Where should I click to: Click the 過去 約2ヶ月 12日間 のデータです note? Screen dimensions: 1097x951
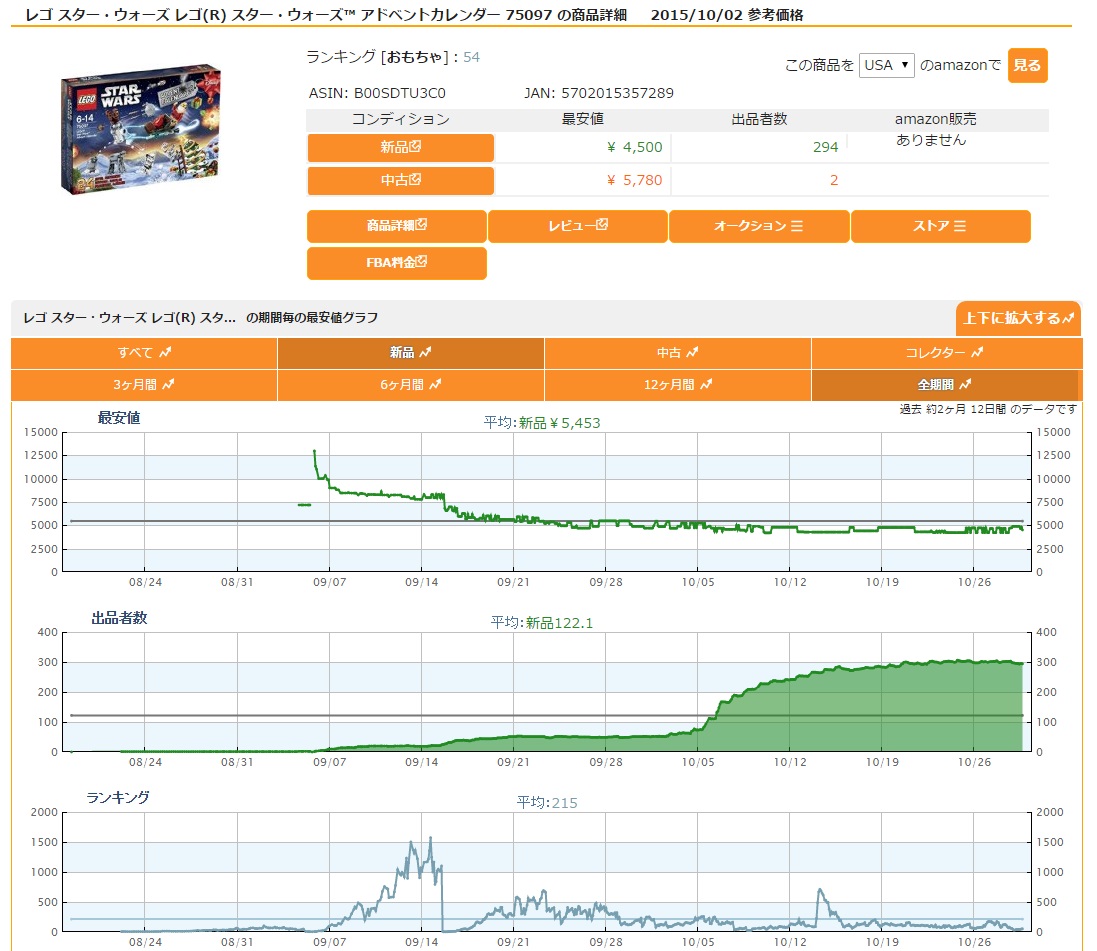click(x=988, y=409)
